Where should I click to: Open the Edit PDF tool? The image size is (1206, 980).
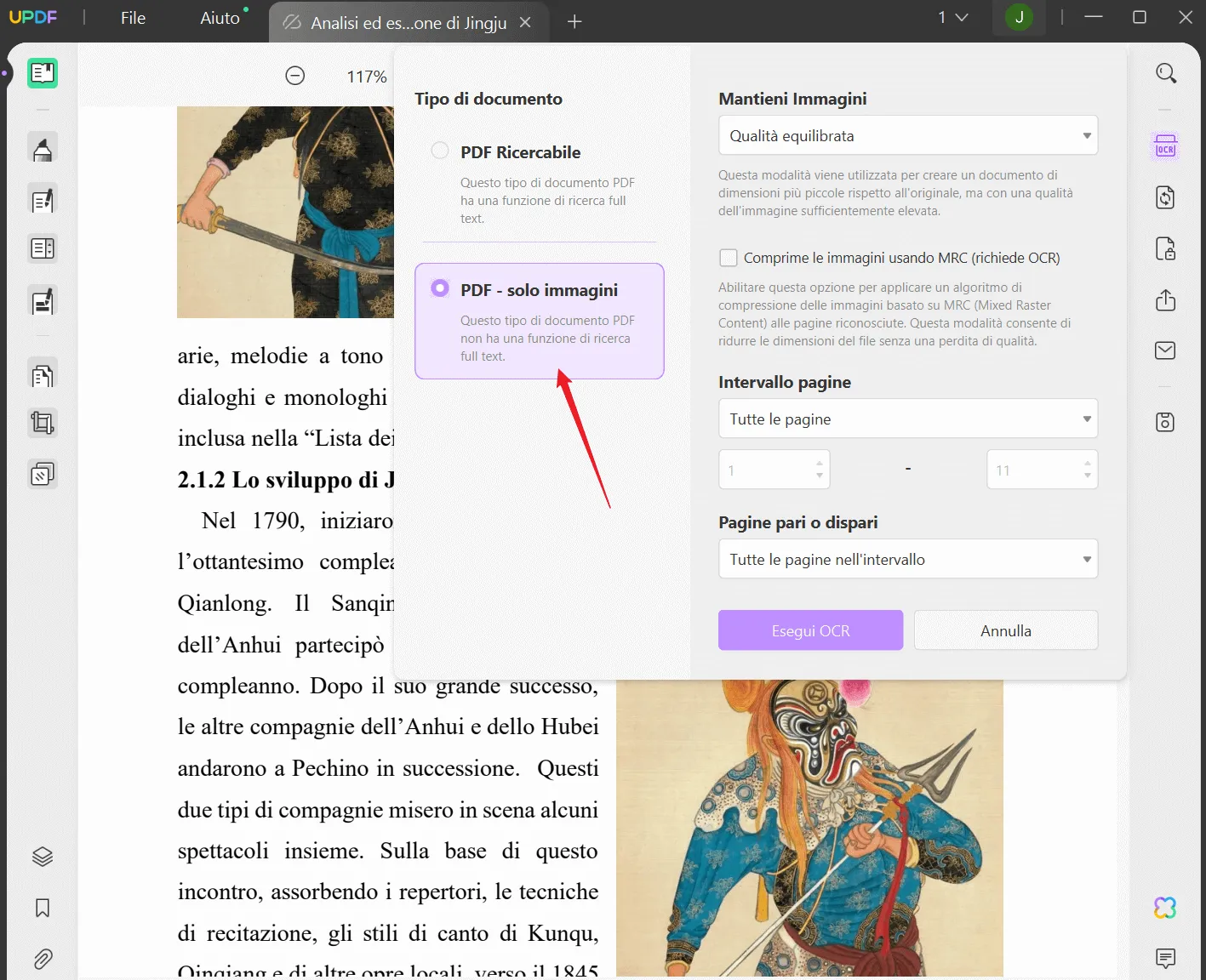[42, 199]
